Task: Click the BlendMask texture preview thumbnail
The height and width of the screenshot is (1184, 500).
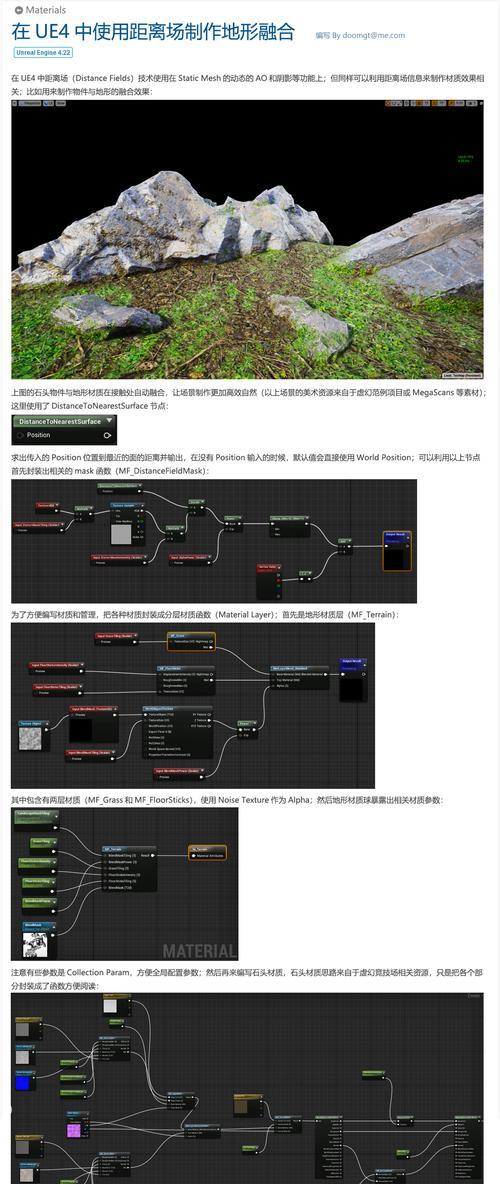Action: click(35, 945)
